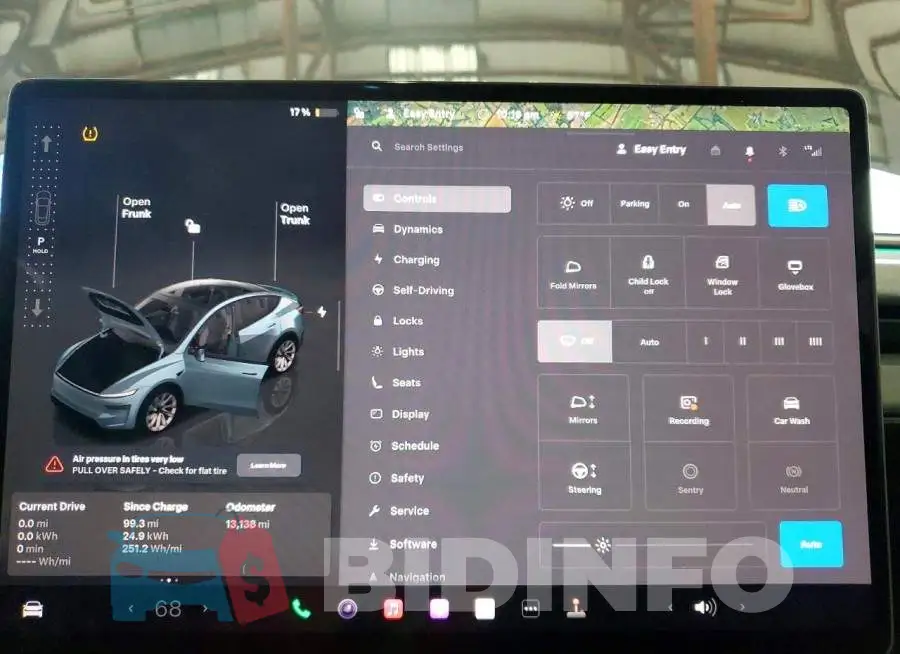Set wipers to speed I
900x654 pixels.
(x=705, y=342)
